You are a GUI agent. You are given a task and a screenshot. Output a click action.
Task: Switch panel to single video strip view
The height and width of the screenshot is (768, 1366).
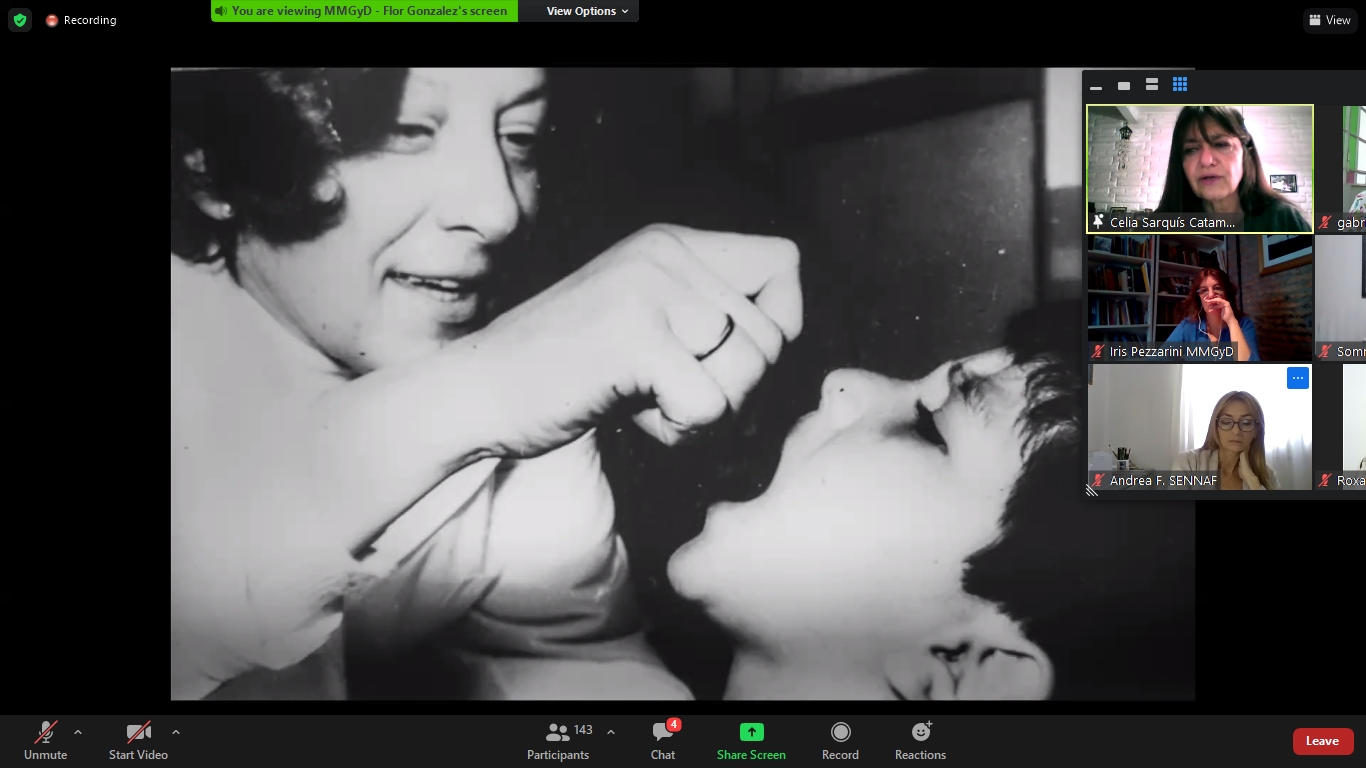[x=1124, y=86]
